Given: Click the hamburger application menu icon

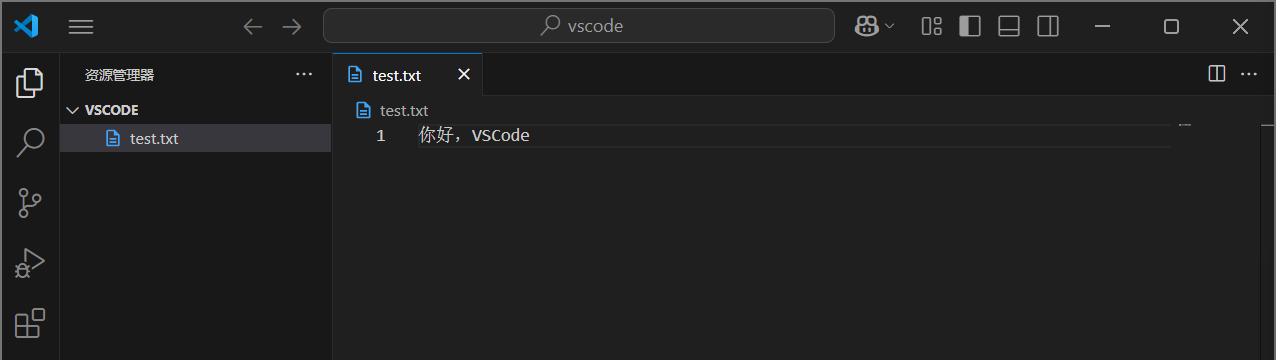Looking at the screenshot, I should pyautogui.click(x=81, y=27).
